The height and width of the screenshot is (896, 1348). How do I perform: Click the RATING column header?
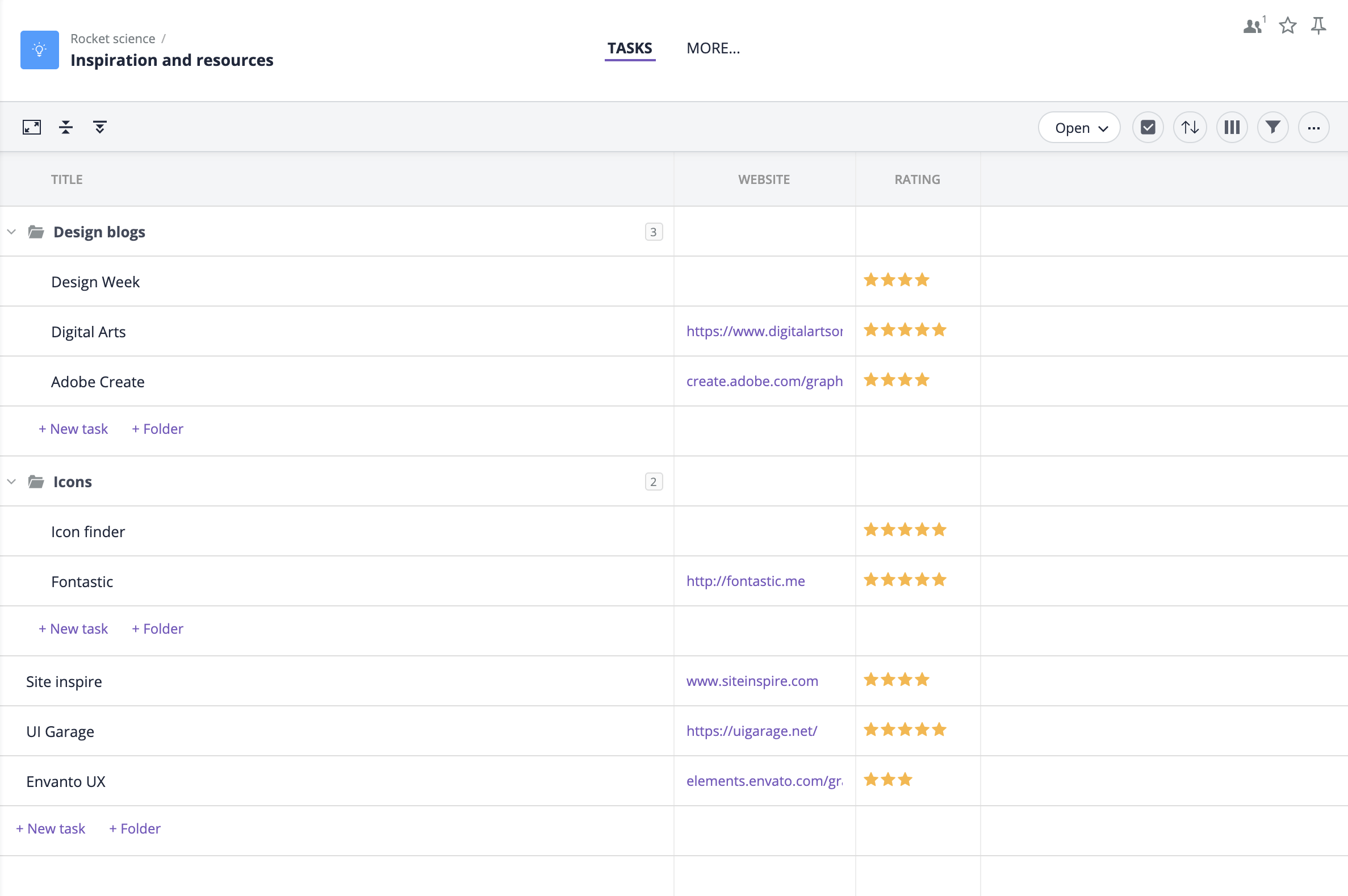(917, 179)
